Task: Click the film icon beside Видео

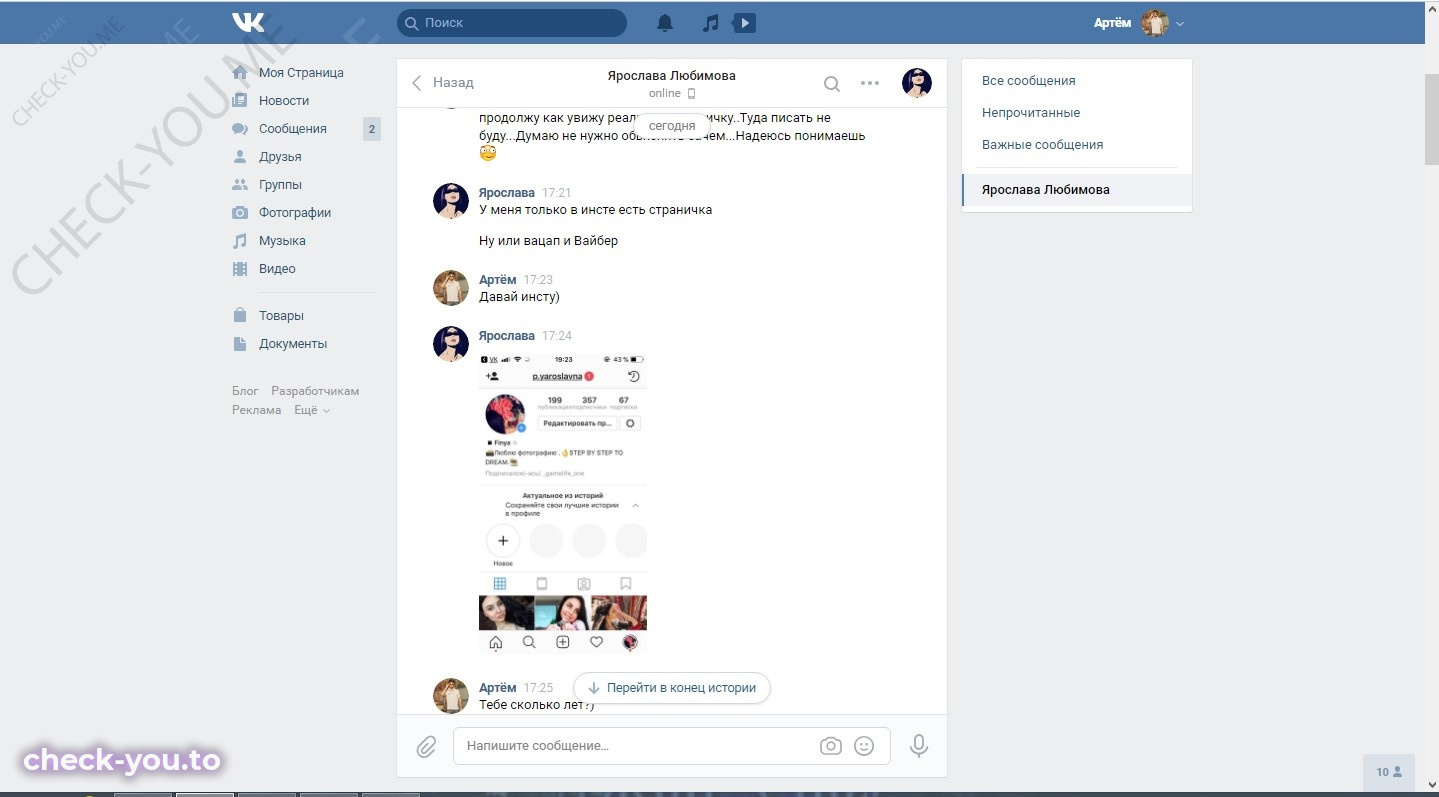Action: tap(240, 269)
